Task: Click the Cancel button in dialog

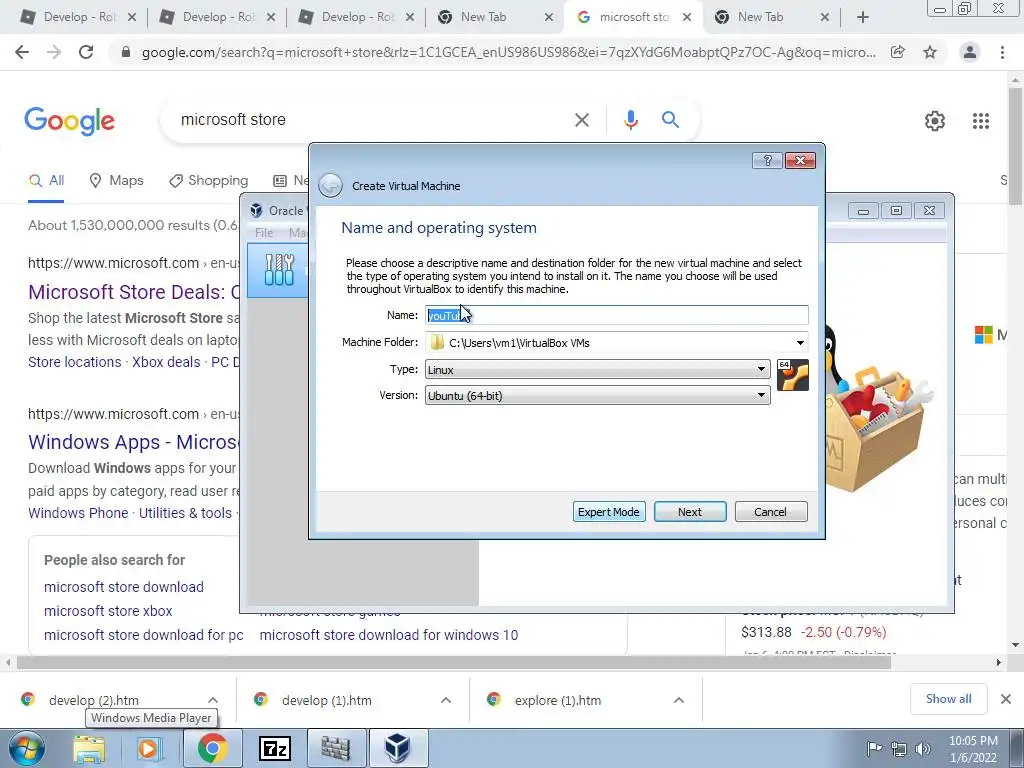Action: point(771,512)
